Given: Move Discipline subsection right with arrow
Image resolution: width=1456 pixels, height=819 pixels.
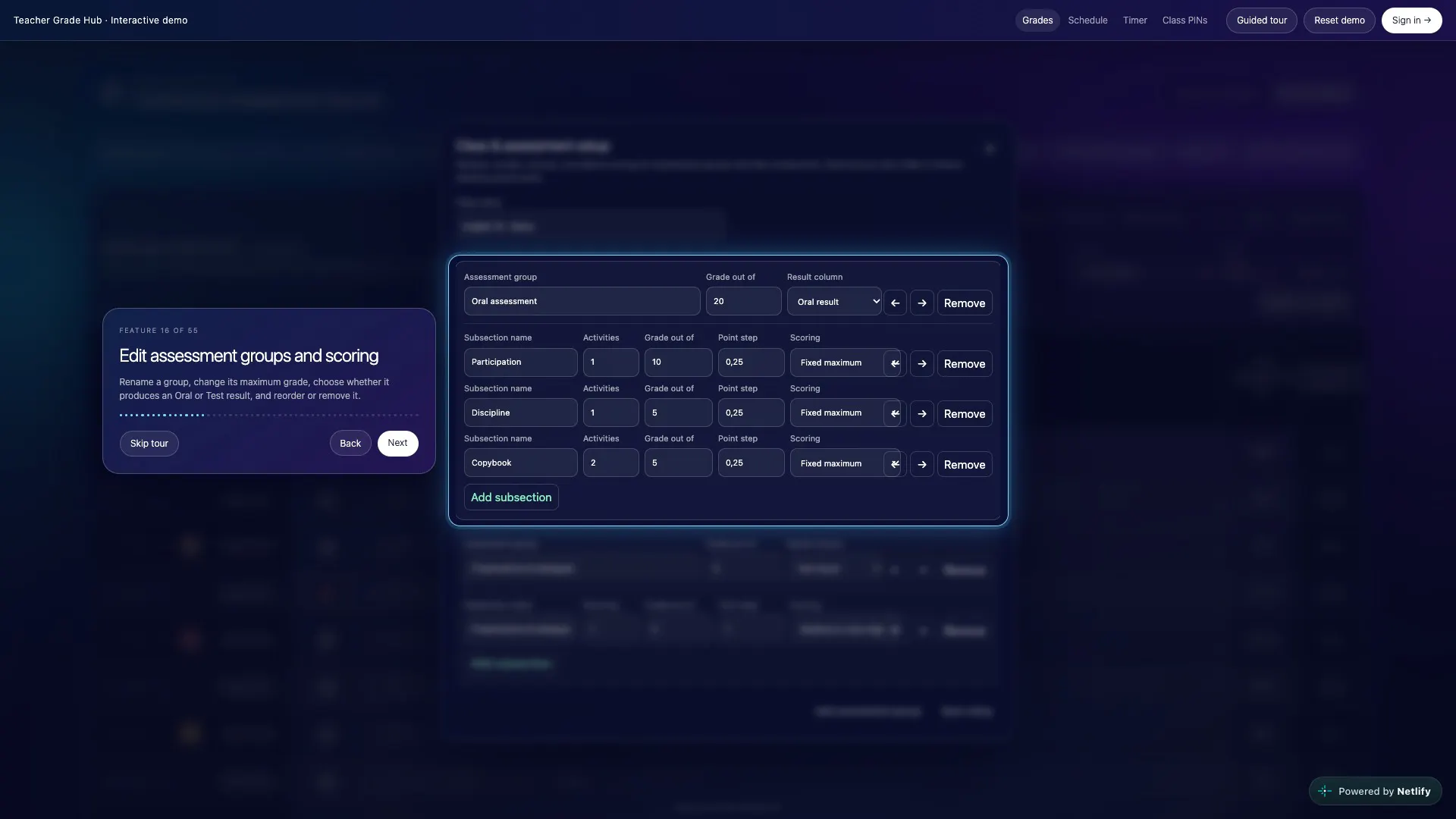Looking at the screenshot, I should pyautogui.click(x=921, y=413).
